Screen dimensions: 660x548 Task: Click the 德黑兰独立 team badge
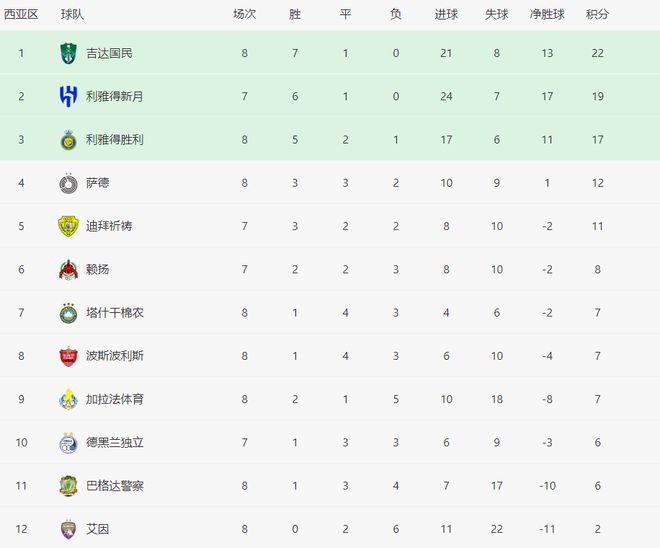(68, 442)
